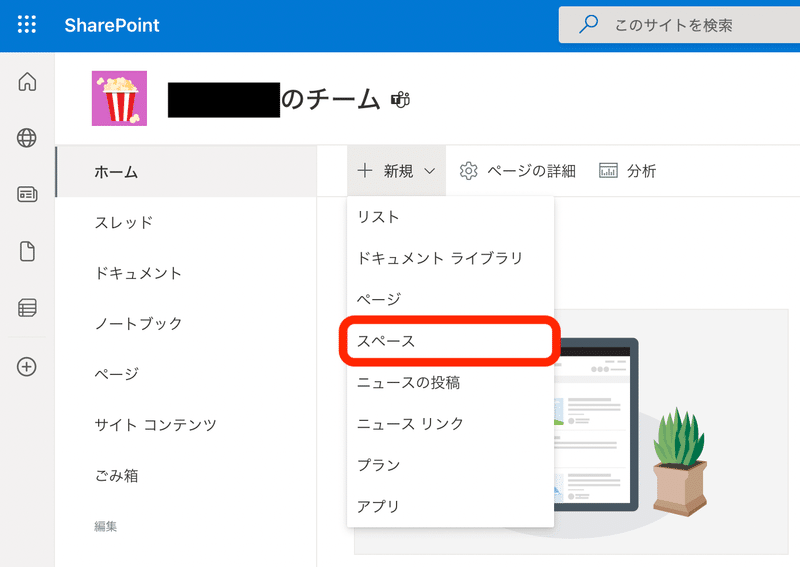Click the 編集 navigation edit link
This screenshot has height=567, width=800.
(x=106, y=526)
